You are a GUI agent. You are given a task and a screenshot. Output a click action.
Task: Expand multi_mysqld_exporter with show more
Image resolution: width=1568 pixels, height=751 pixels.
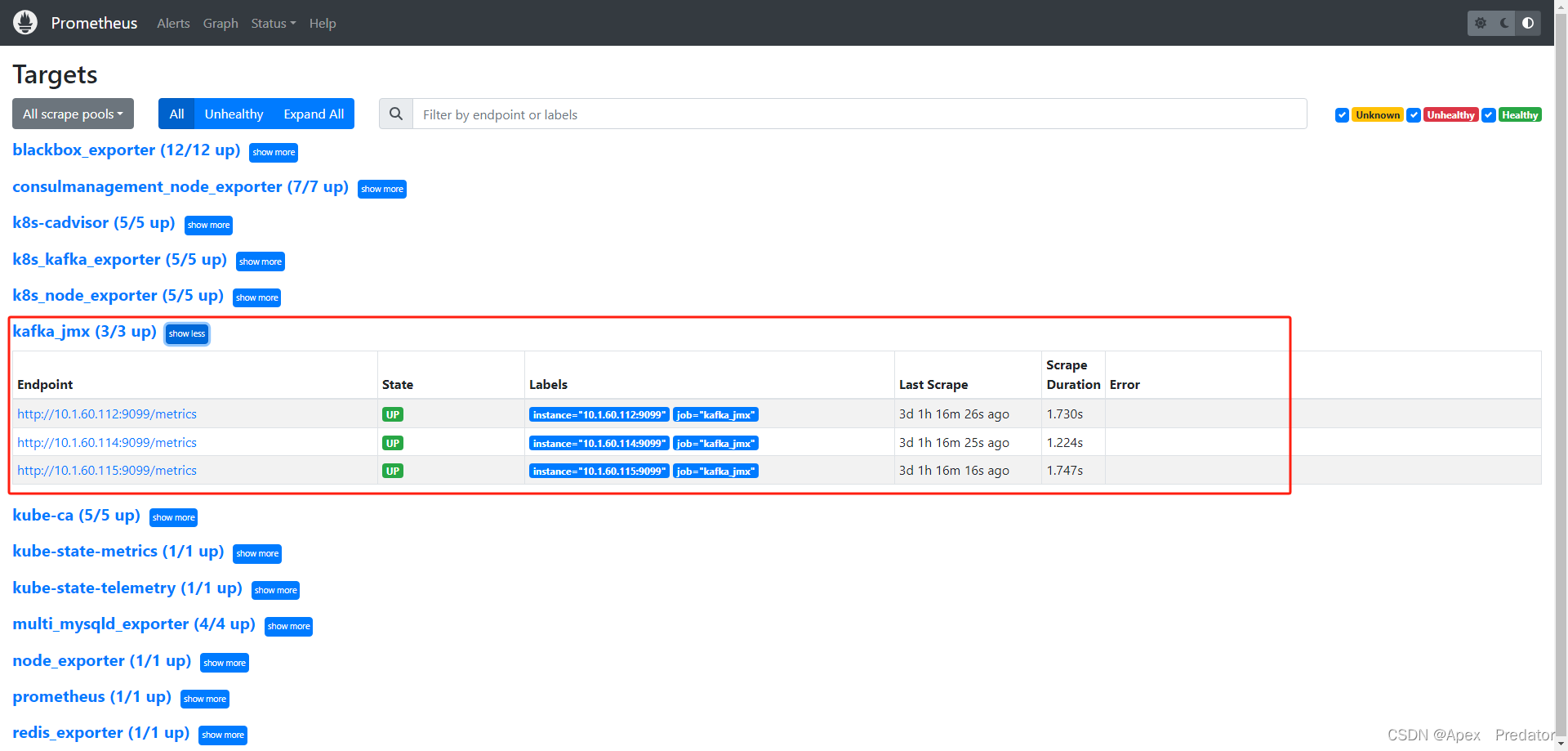click(x=289, y=626)
